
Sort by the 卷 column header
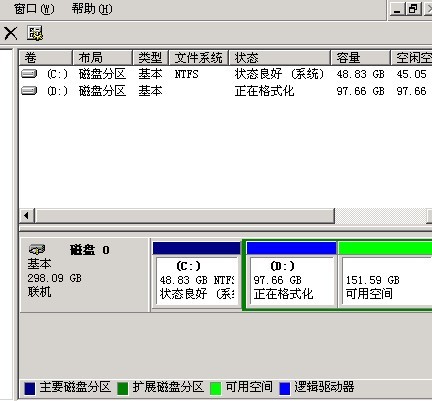pyautogui.click(x=46, y=58)
